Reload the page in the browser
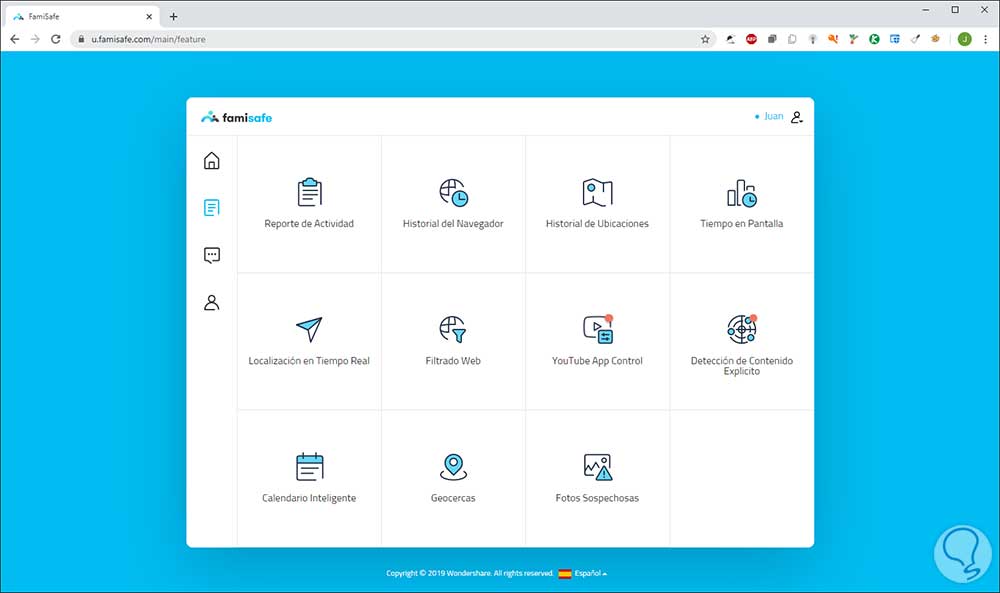1000x593 pixels. click(x=55, y=39)
